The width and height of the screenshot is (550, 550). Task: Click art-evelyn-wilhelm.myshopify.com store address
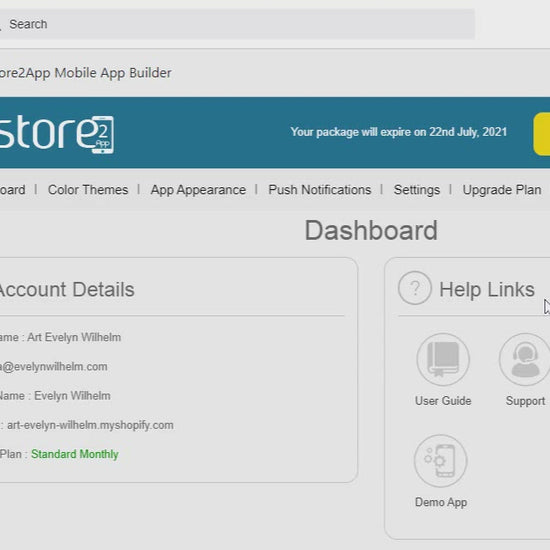90,425
